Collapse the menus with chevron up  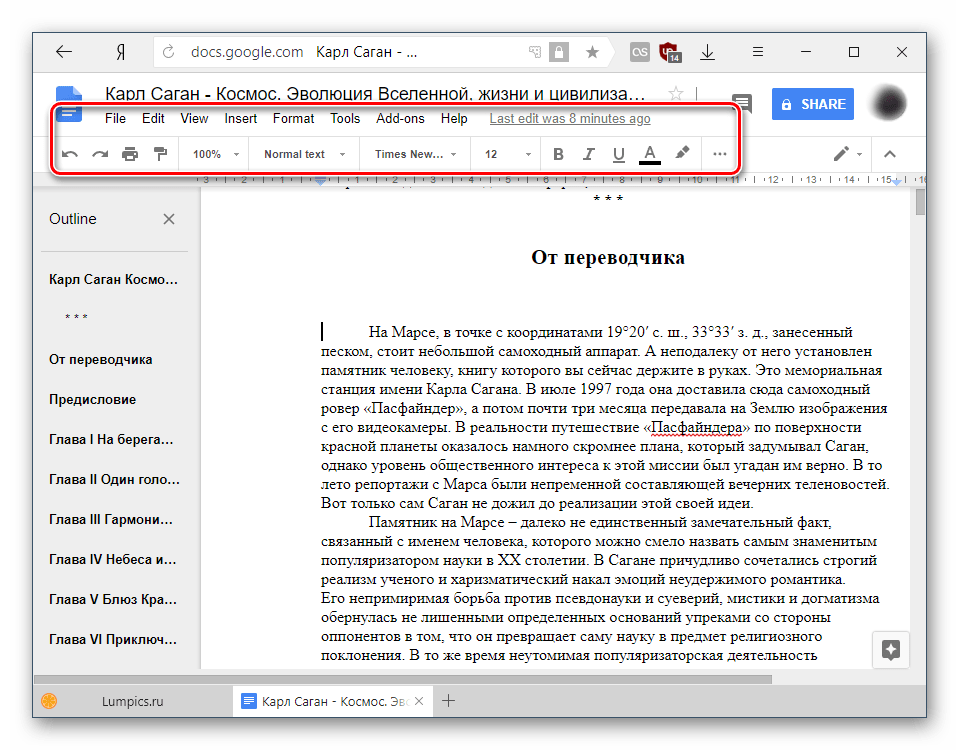click(x=890, y=154)
